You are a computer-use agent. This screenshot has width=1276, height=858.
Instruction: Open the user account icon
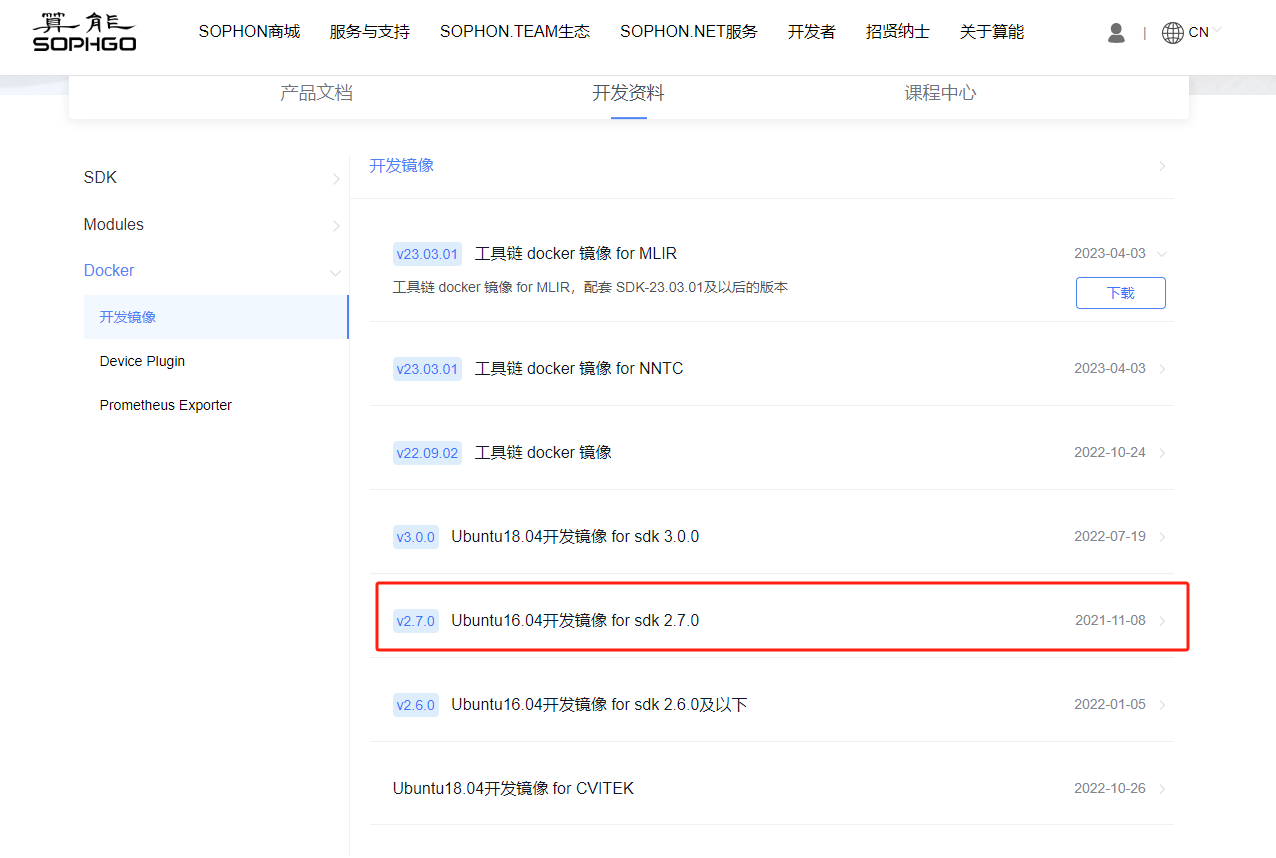pyautogui.click(x=1116, y=32)
